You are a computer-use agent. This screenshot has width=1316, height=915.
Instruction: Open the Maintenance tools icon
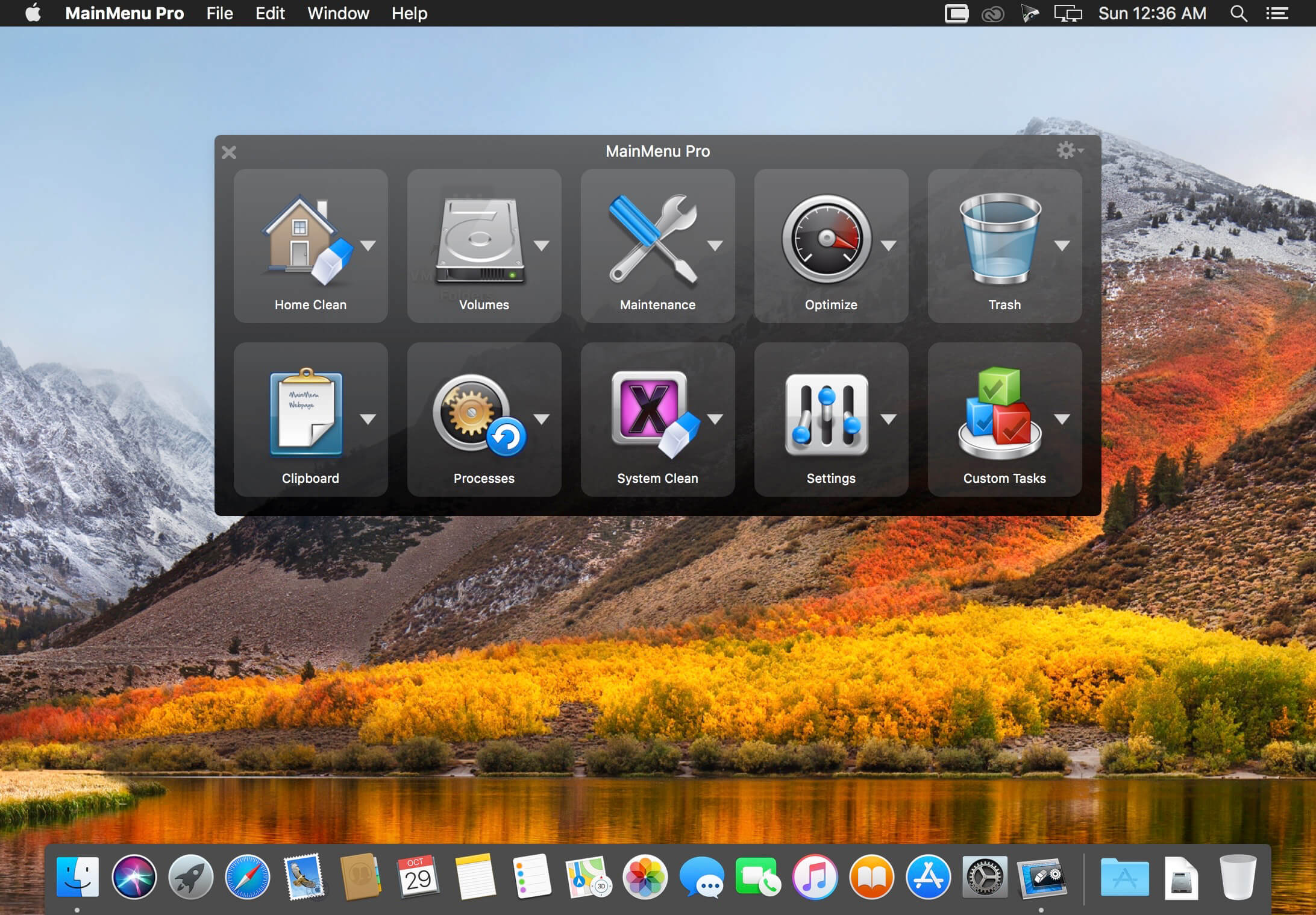click(x=653, y=239)
